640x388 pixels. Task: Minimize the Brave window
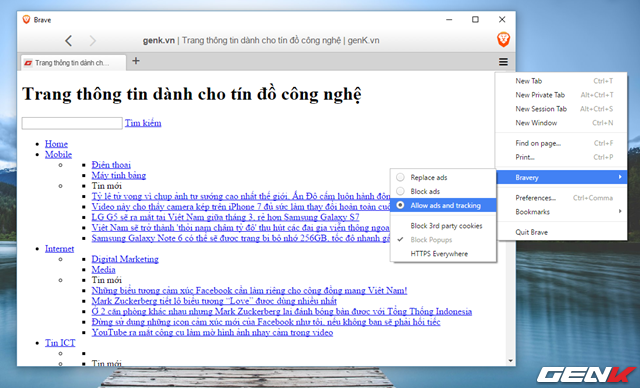tap(449, 20)
